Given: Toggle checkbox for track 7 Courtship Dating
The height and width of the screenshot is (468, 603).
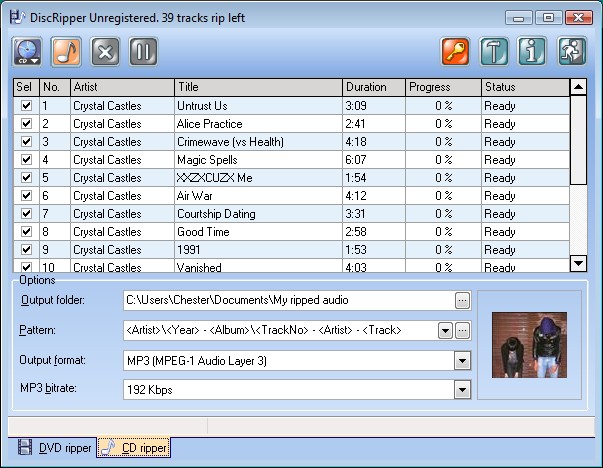Looking at the screenshot, I should click(x=26, y=214).
